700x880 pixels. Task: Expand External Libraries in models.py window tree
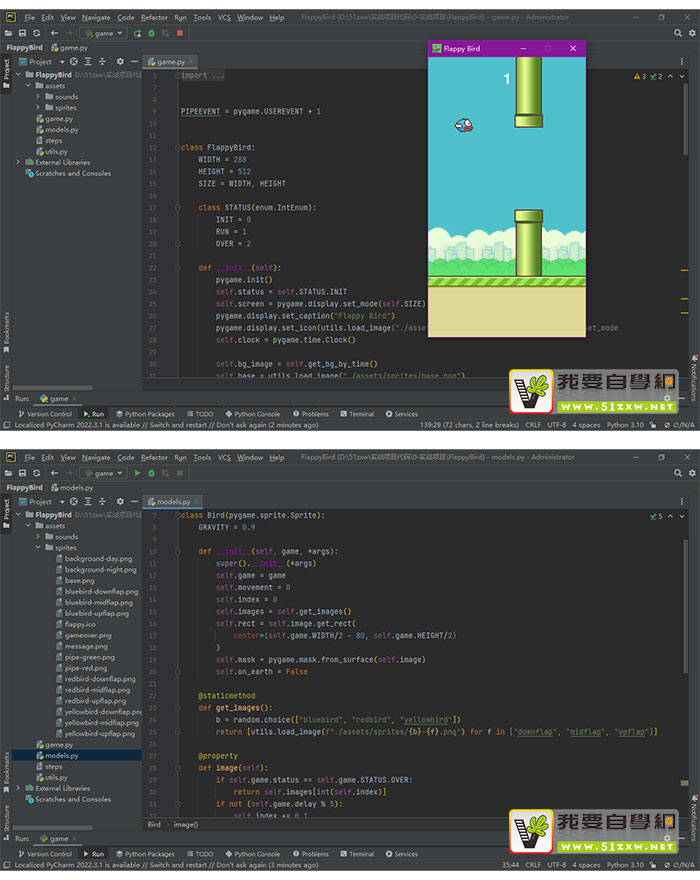[x=19, y=788]
